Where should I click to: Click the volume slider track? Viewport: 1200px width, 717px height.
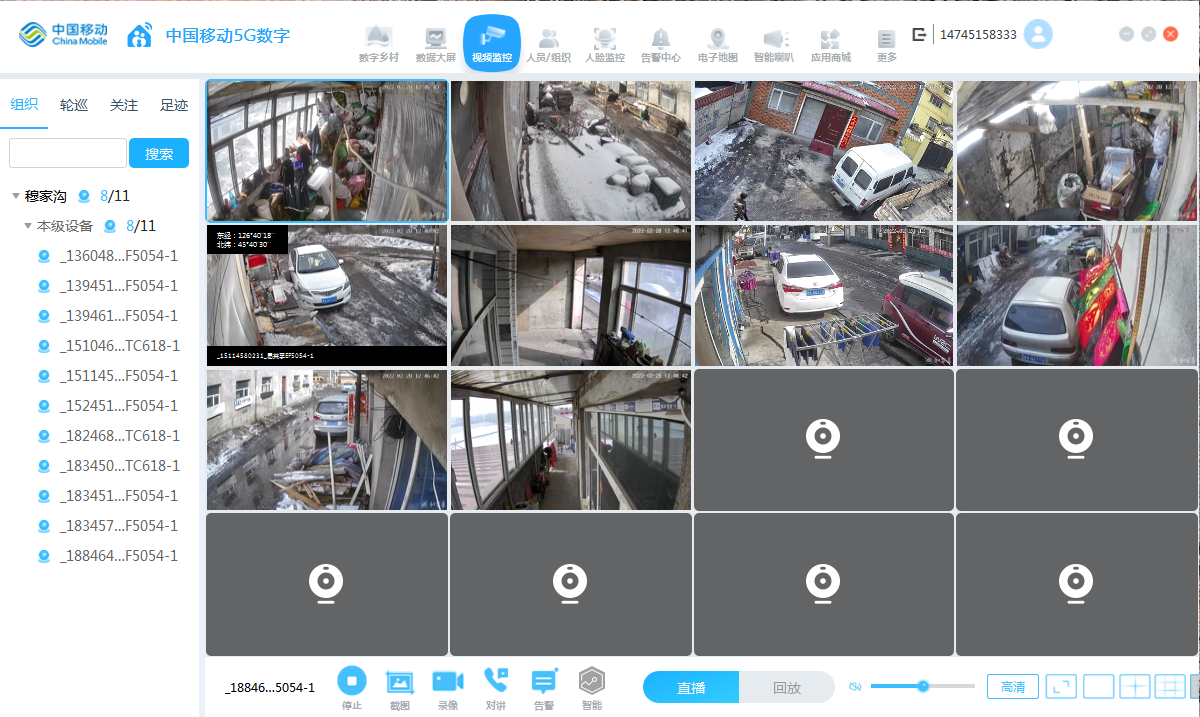click(922, 686)
